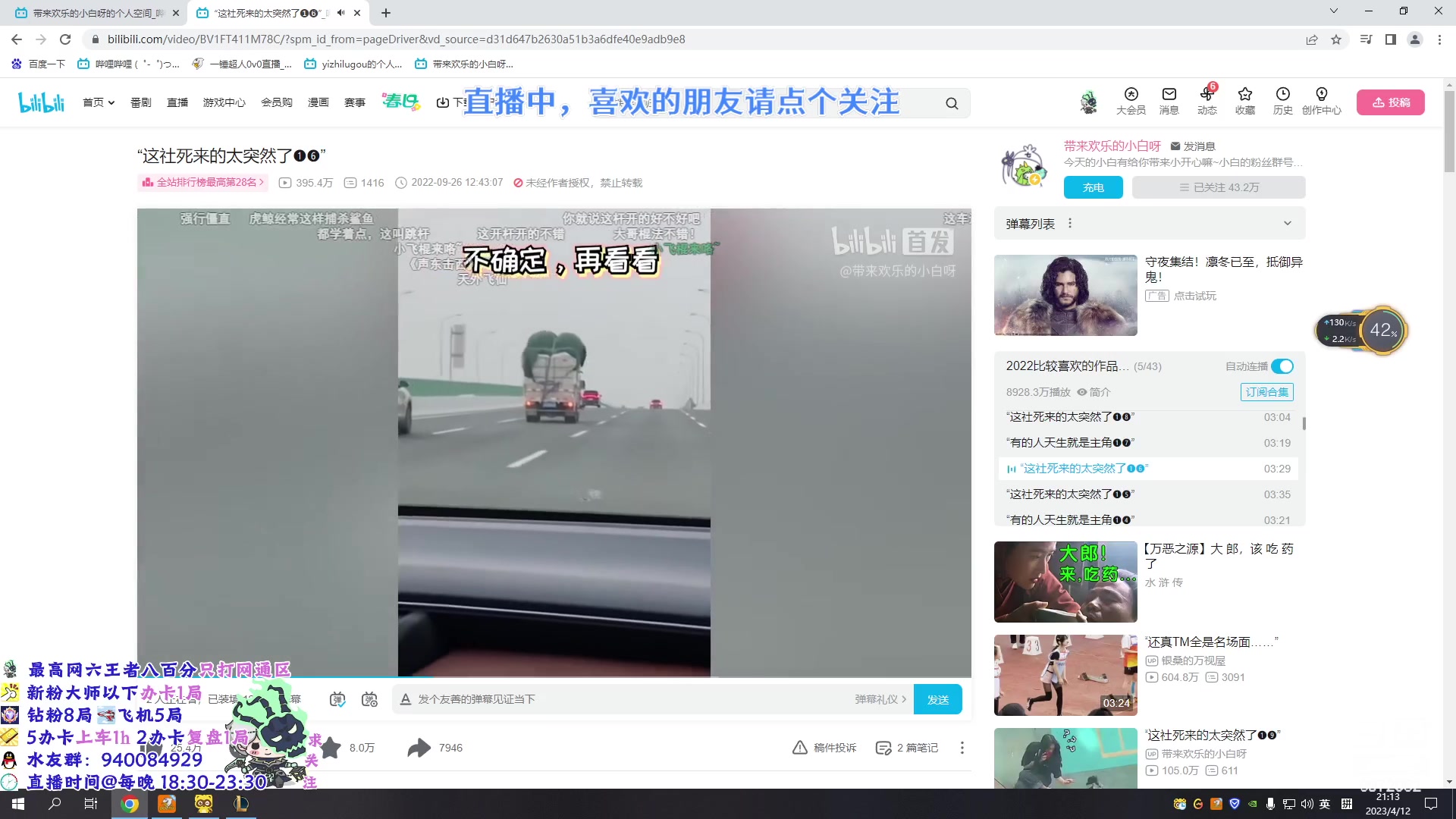The width and height of the screenshot is (1456, 819).
Task: Open the 大郎该吃药了 video thumbnail
Action: pyautogui.click(x=1065, y=582)
